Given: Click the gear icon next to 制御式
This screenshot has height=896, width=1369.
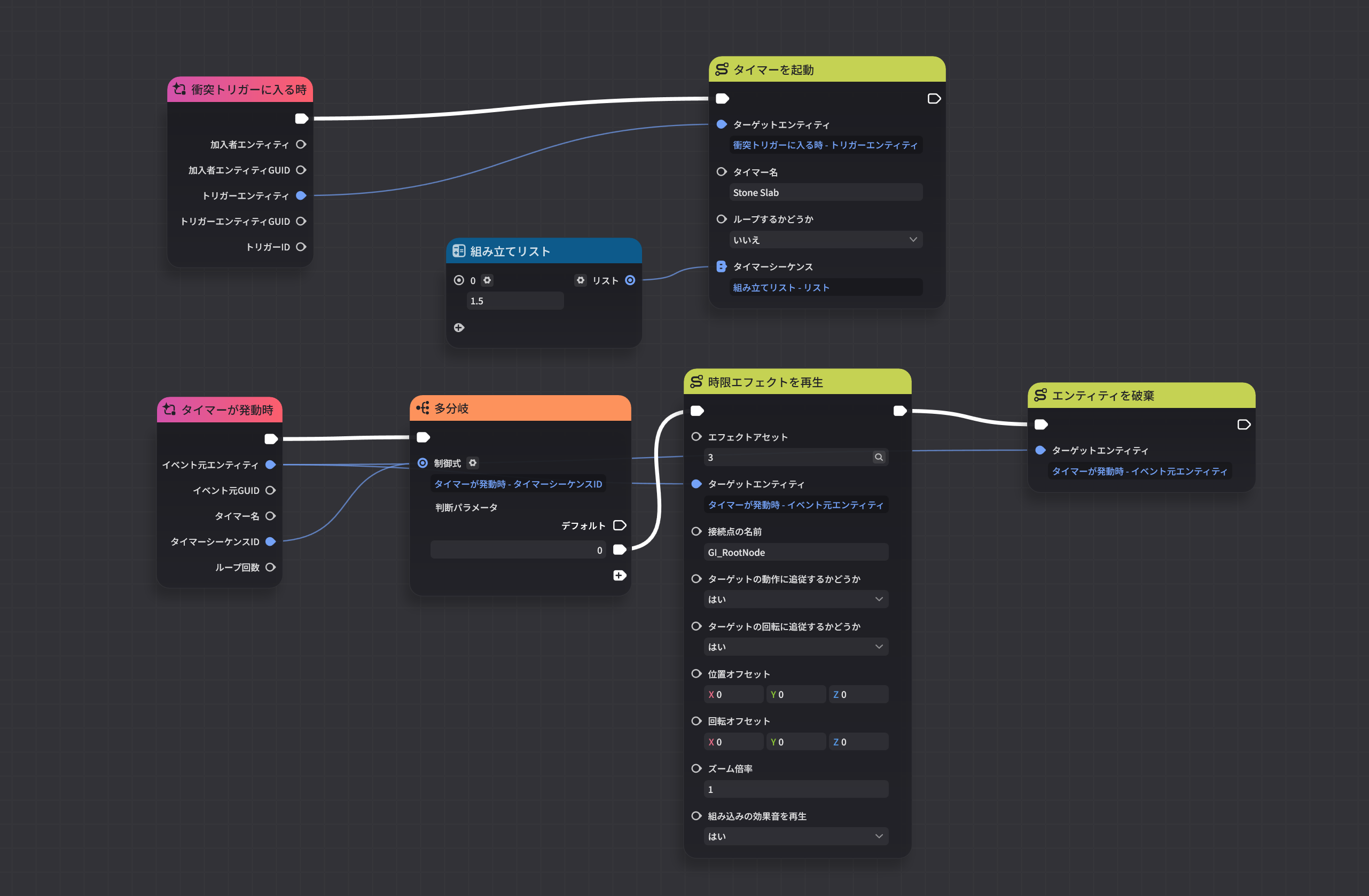Looking at the screenshot, I should (x=473, y=463).
